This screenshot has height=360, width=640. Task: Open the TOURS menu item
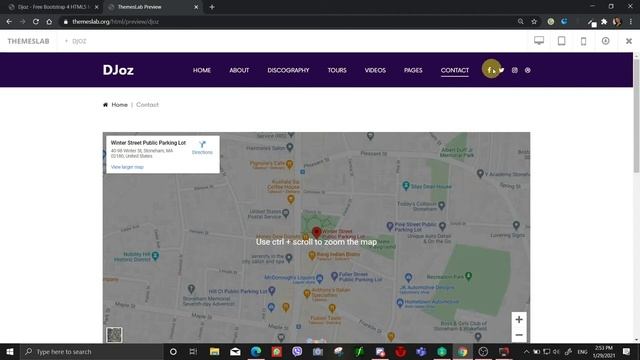[x=337, y=70]
